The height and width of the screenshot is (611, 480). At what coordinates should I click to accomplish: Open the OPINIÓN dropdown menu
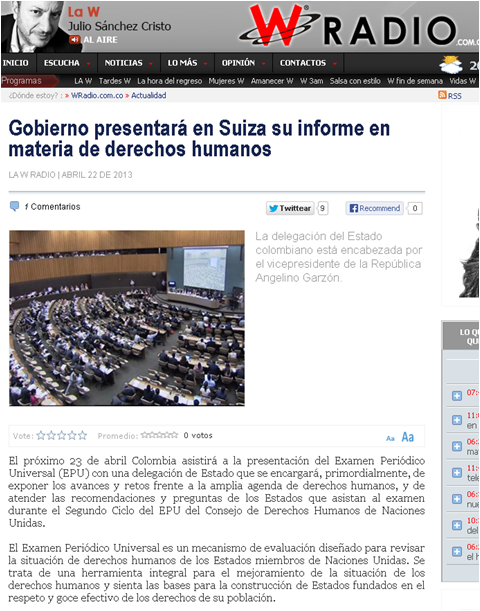click(243, 63)
